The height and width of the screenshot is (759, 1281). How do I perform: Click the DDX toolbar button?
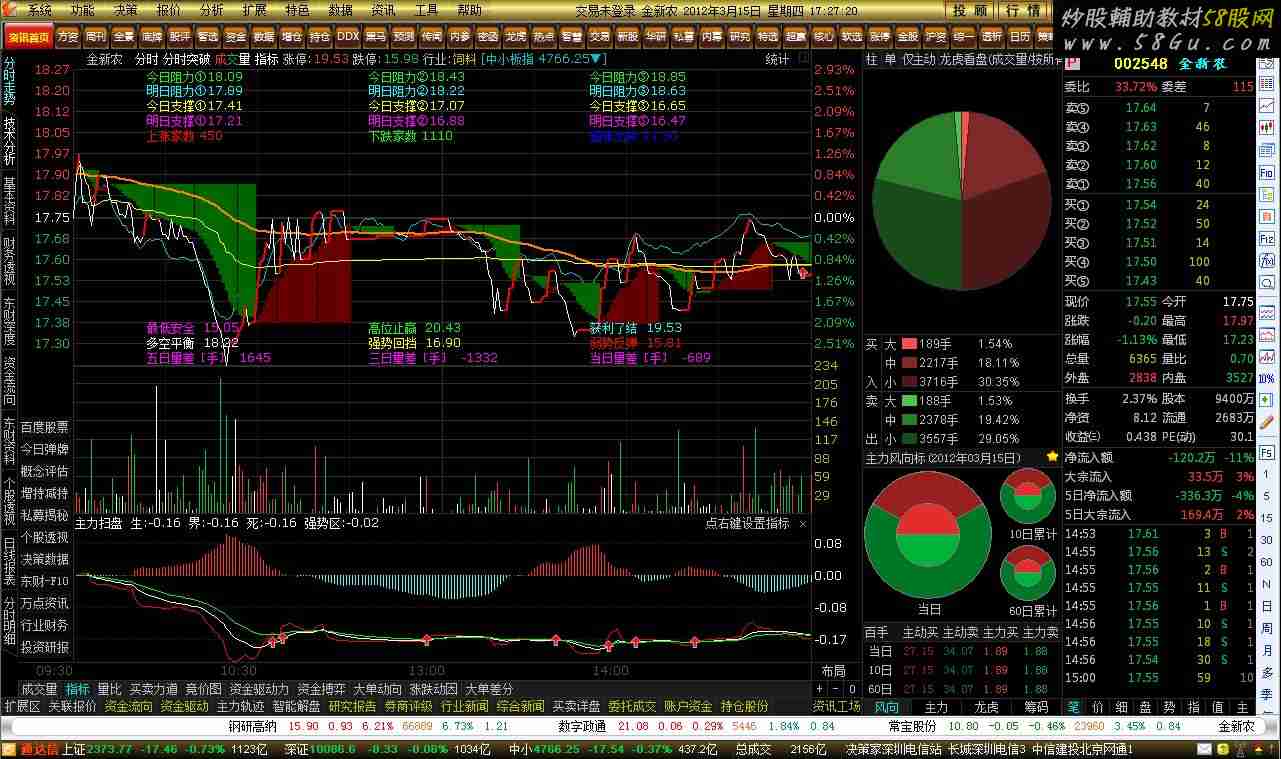click(348, 36)
